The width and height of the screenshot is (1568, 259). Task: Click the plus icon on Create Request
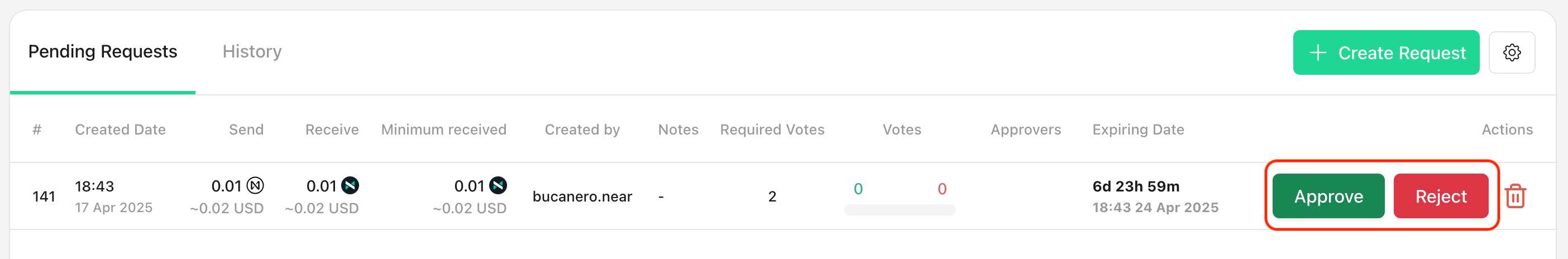(x=1317, y=52)
